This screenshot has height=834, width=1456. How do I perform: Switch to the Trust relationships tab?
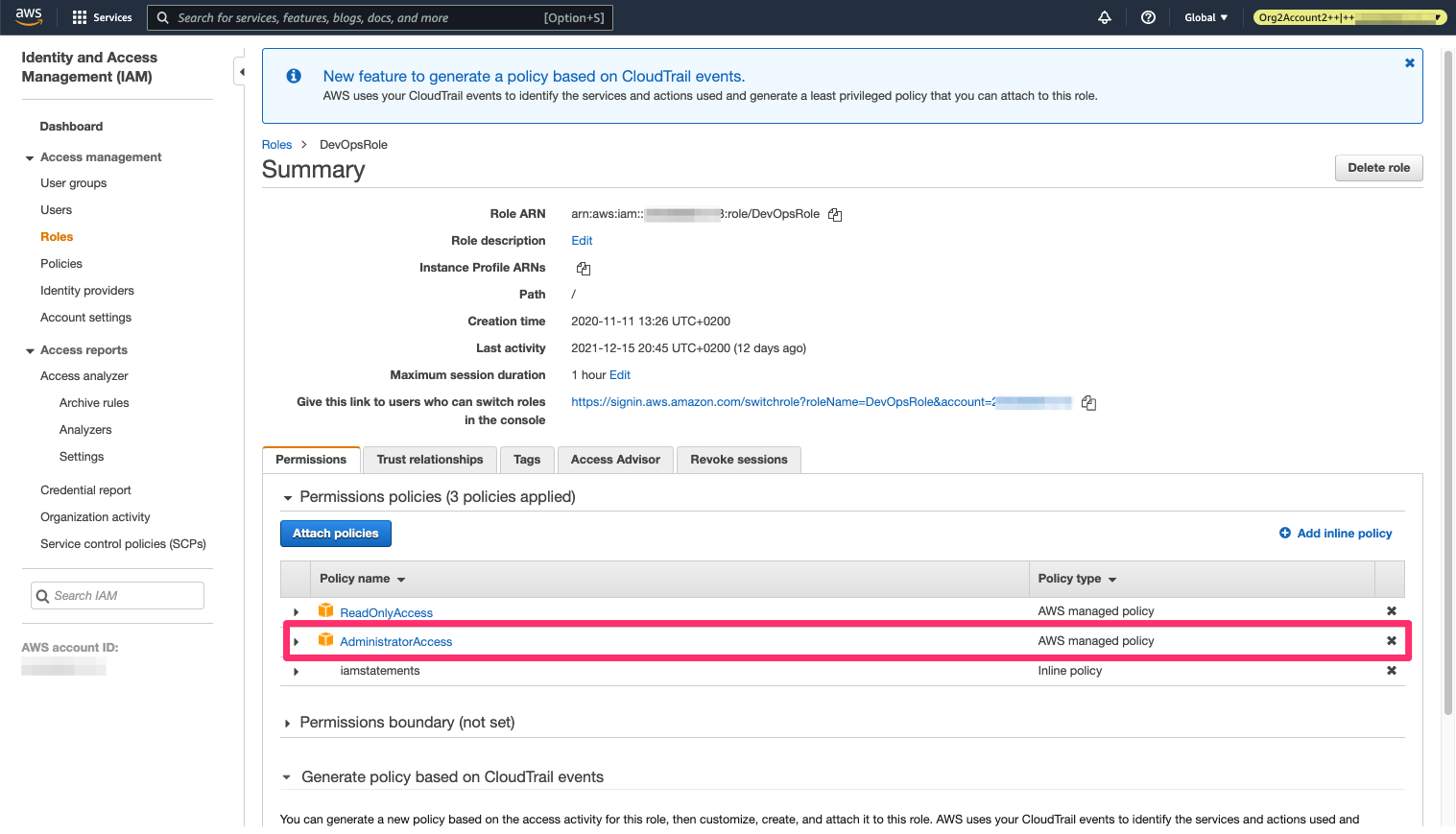[430, 460]
